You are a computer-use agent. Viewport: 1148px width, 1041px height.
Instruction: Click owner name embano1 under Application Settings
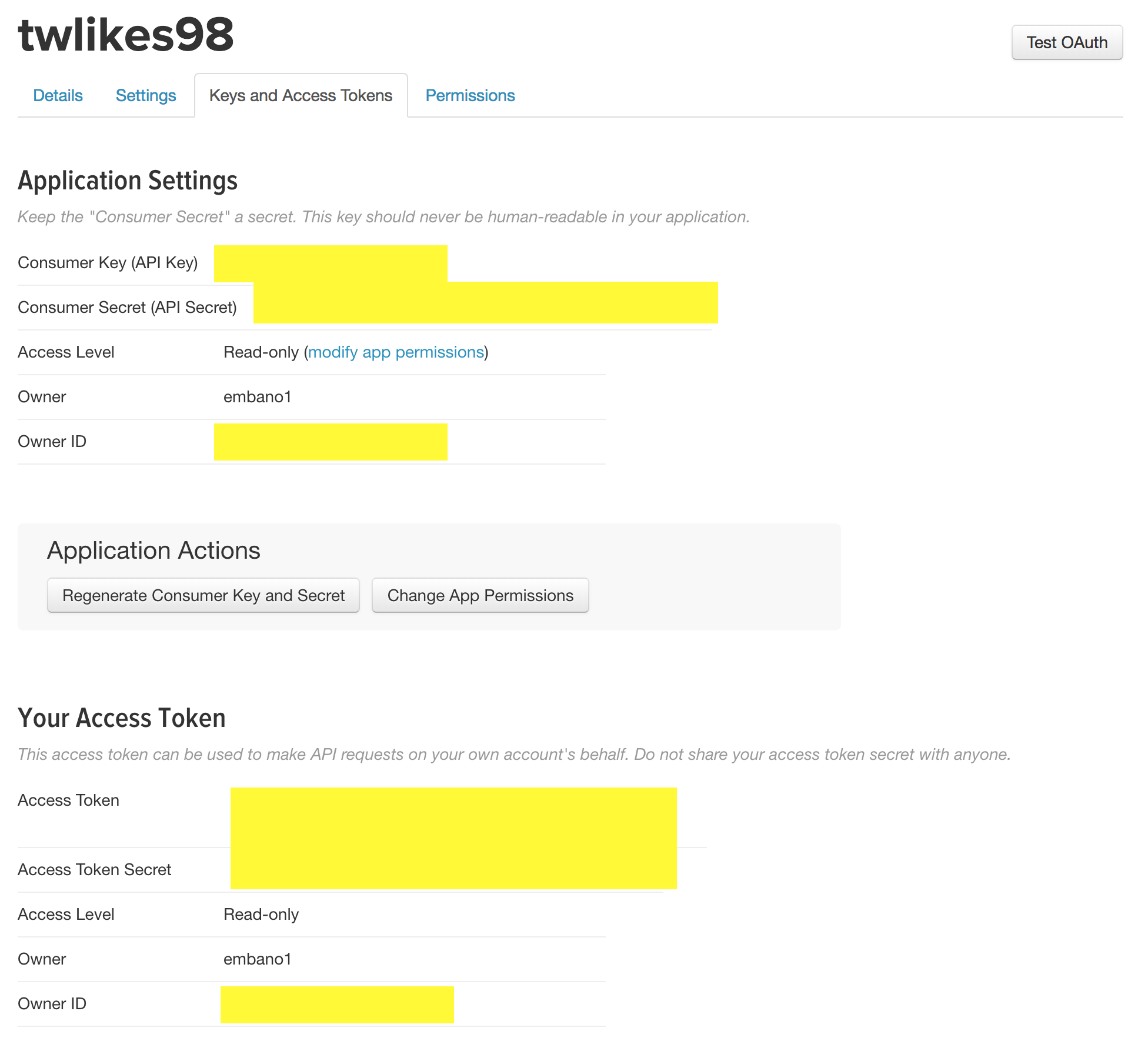257,396
